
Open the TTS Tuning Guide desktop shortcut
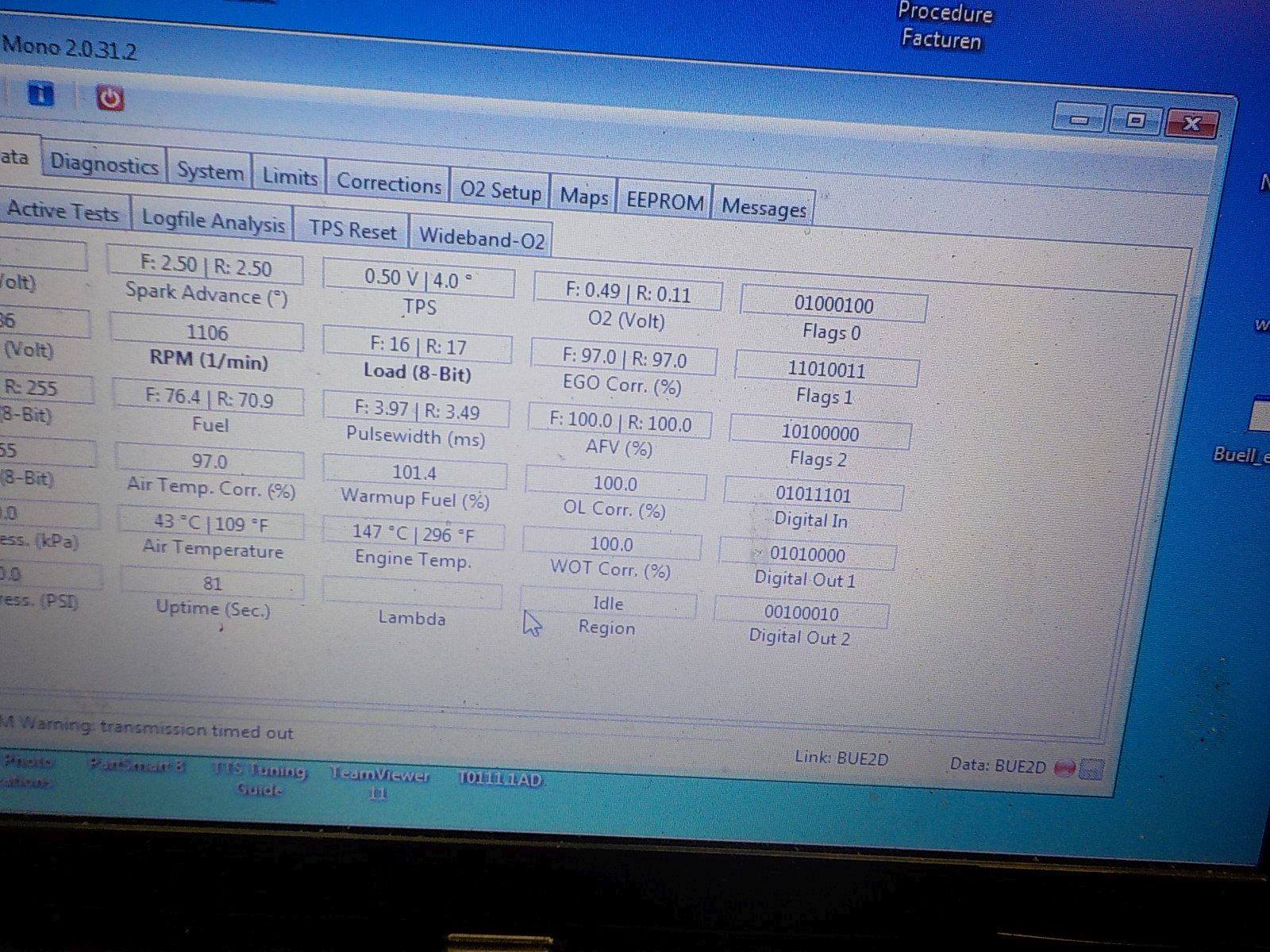coord(259,778)
